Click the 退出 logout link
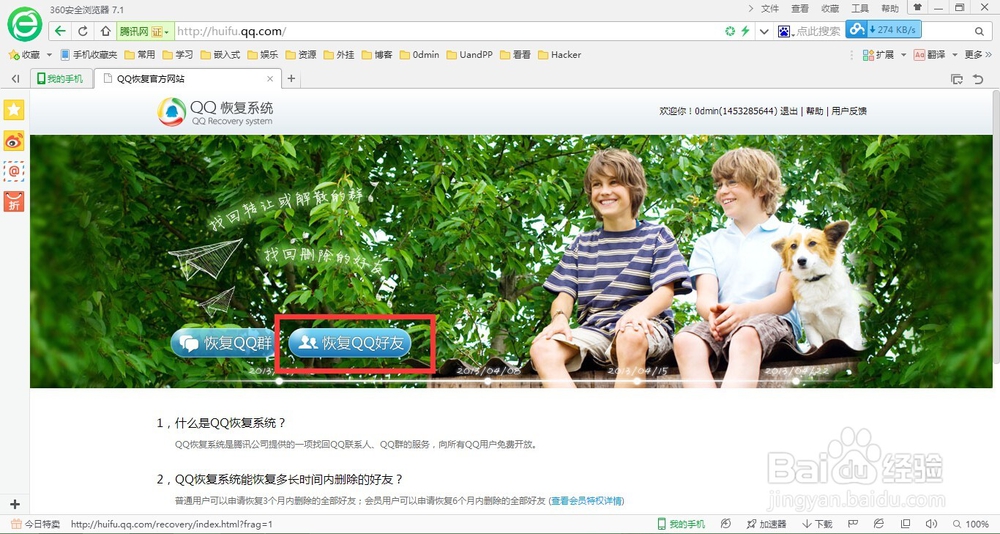Image resolution: width=1000 pixels, height=534 pixels. pos(789,111)
